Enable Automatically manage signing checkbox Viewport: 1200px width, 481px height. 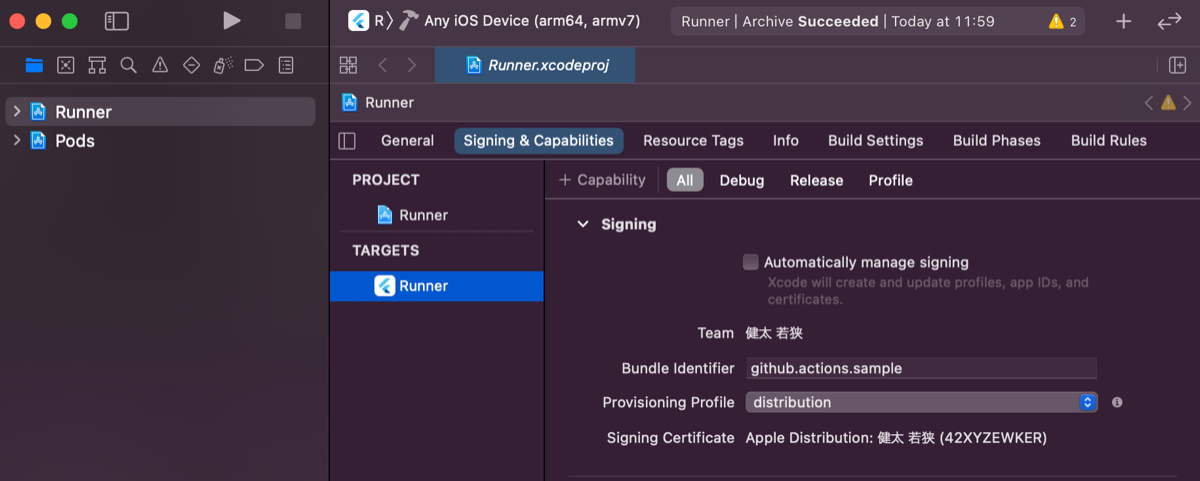(x=751, y=262)
